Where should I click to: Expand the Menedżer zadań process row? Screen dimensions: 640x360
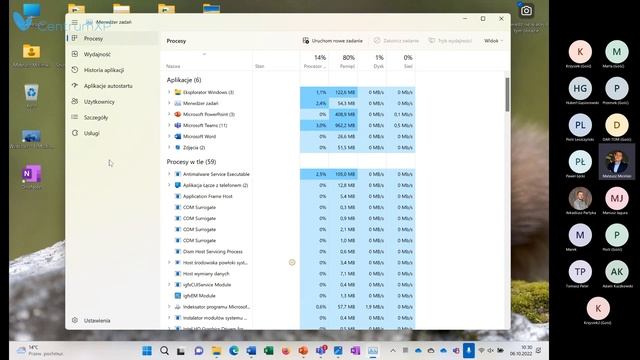169,103
